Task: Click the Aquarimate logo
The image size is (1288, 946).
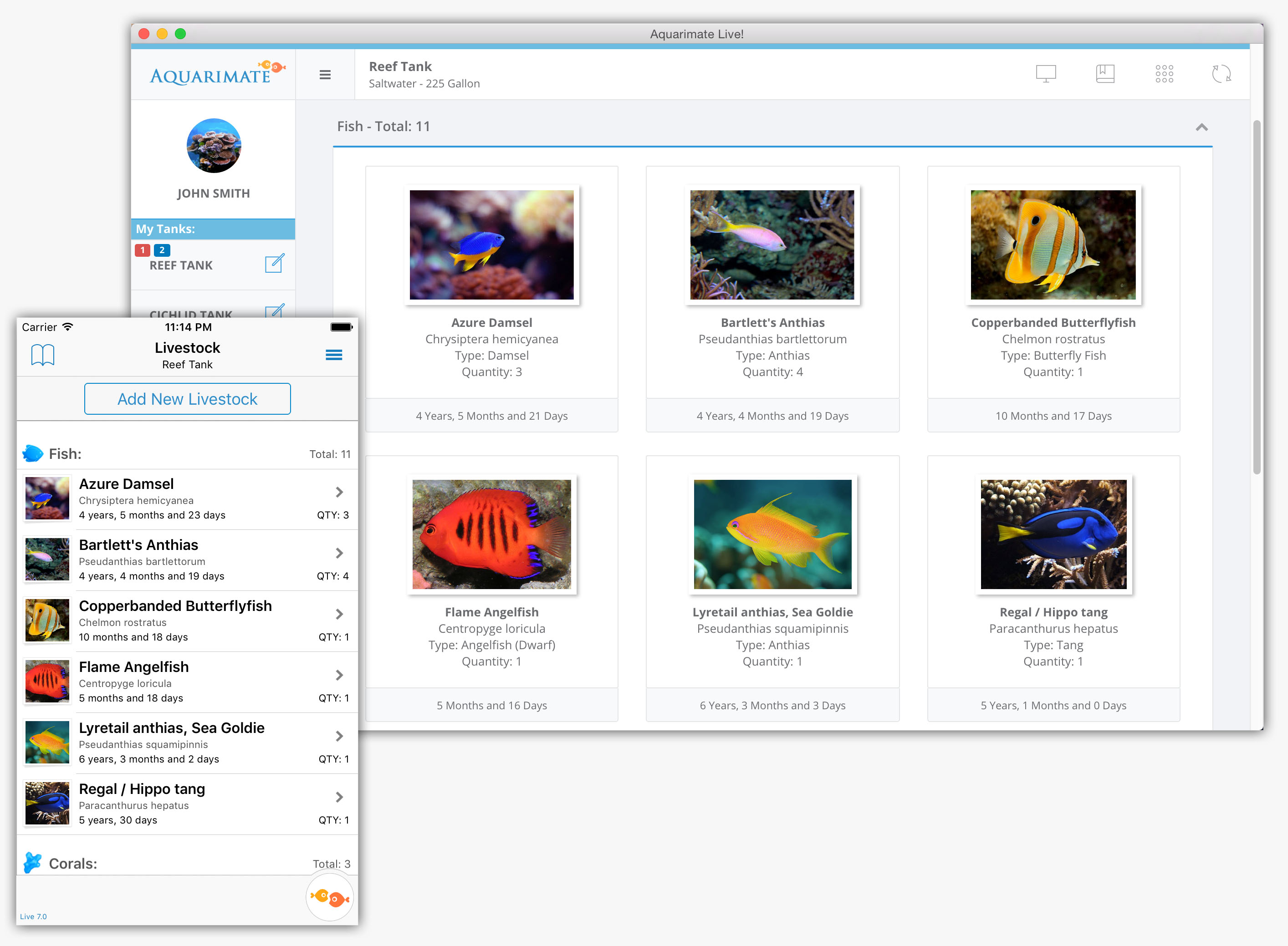Action: [218, 73]
